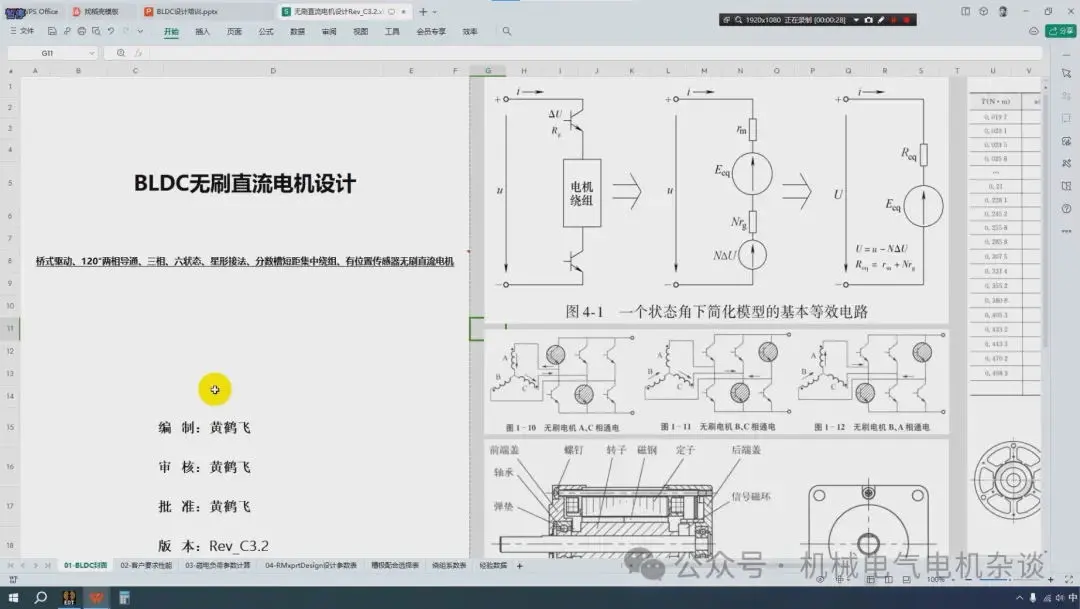Screen dimensions: 1080x609
Task: Add a new sheet with the plus button
Action: (520, 566)
